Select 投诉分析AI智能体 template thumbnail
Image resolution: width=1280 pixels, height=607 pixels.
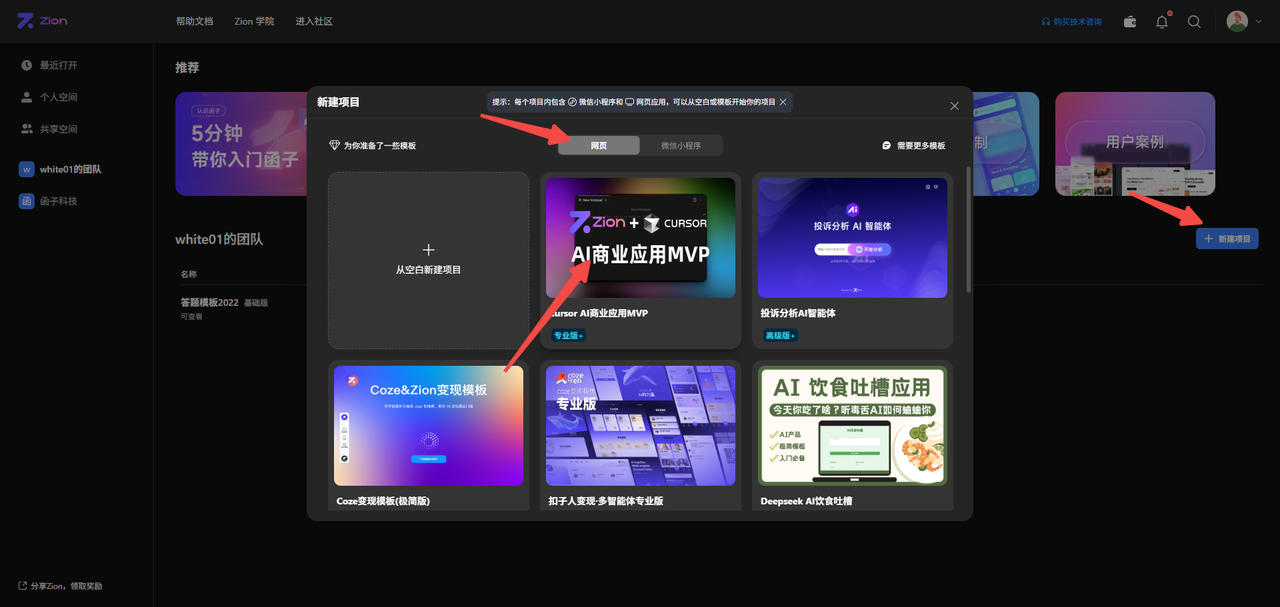(853, 238)
